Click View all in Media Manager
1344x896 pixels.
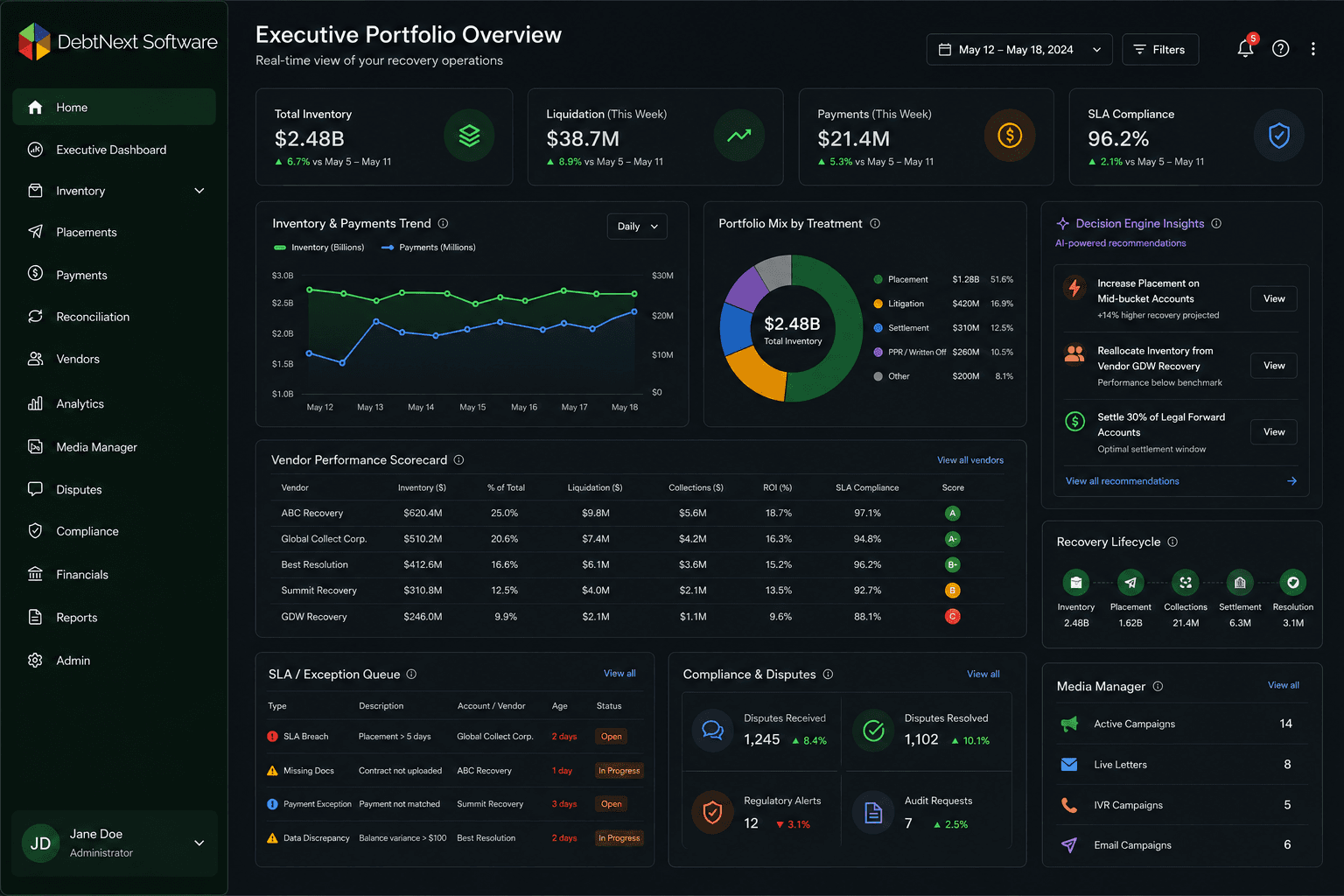(x=1284, y=685)
